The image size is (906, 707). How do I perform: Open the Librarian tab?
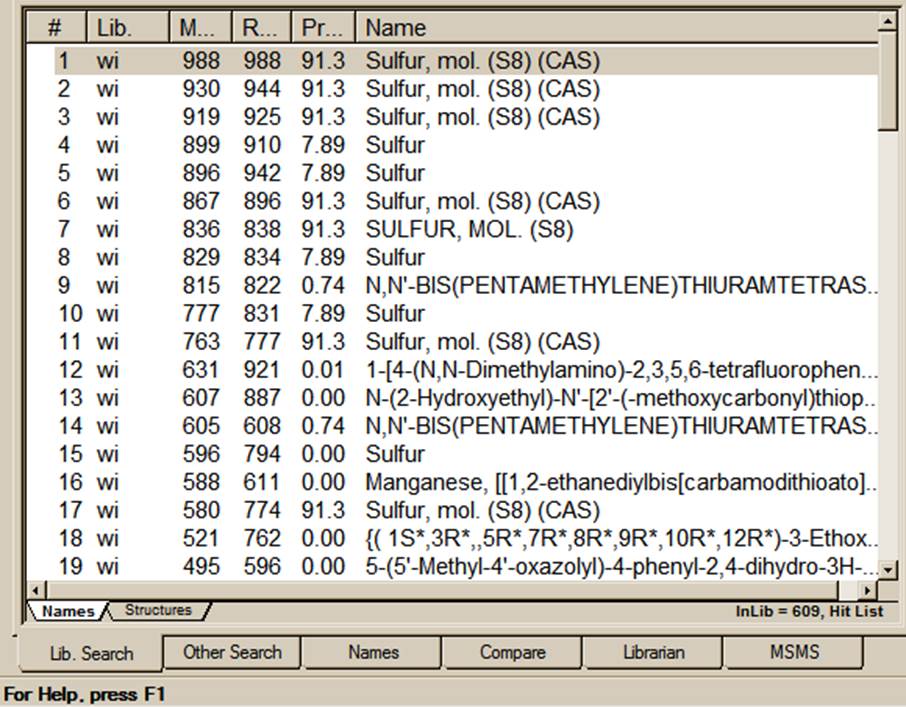click(652, 652)
